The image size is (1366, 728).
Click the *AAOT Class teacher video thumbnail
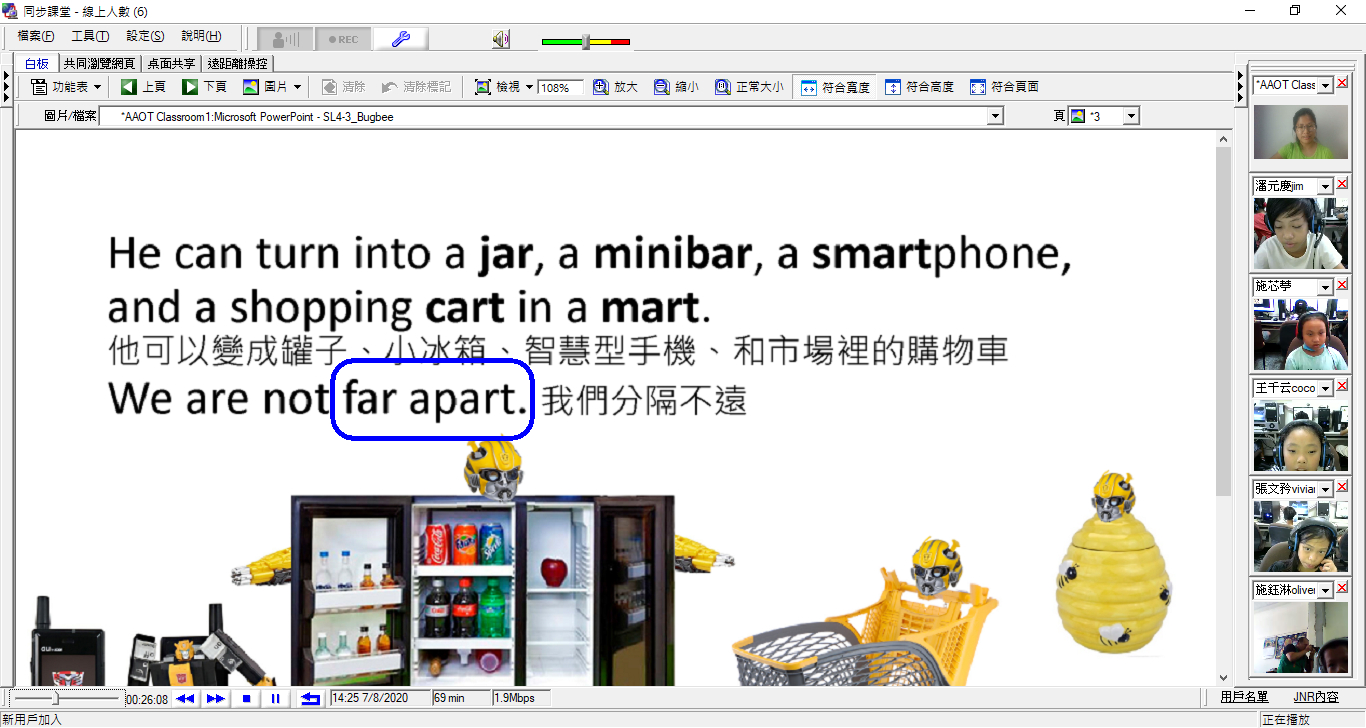(1301, 131)
